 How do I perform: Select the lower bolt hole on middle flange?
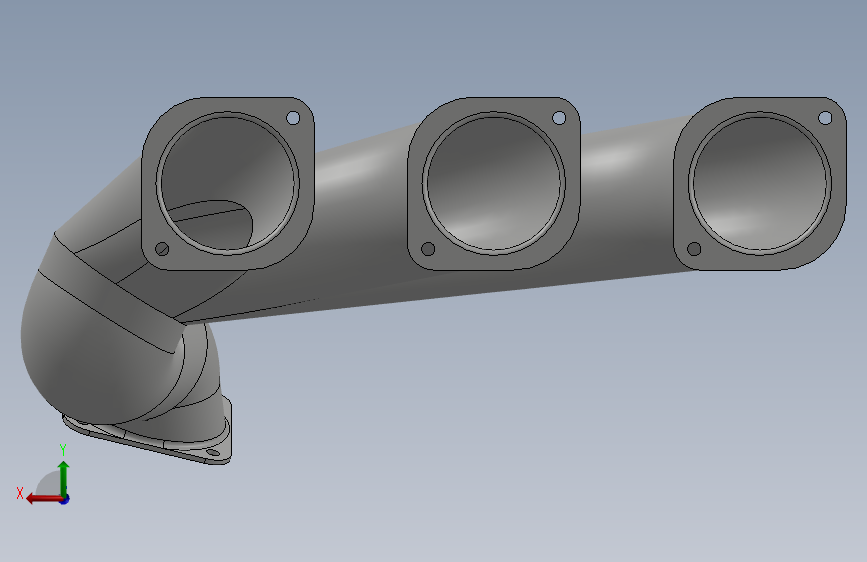[428, 249]
